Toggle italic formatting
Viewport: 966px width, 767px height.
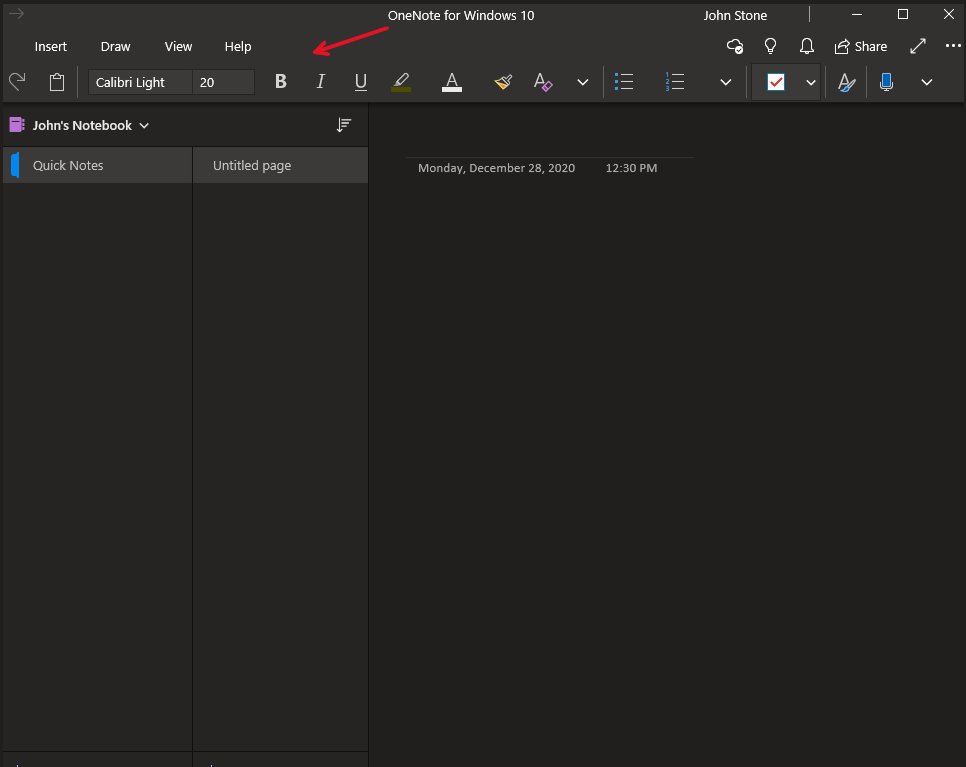tap(320, 82)
